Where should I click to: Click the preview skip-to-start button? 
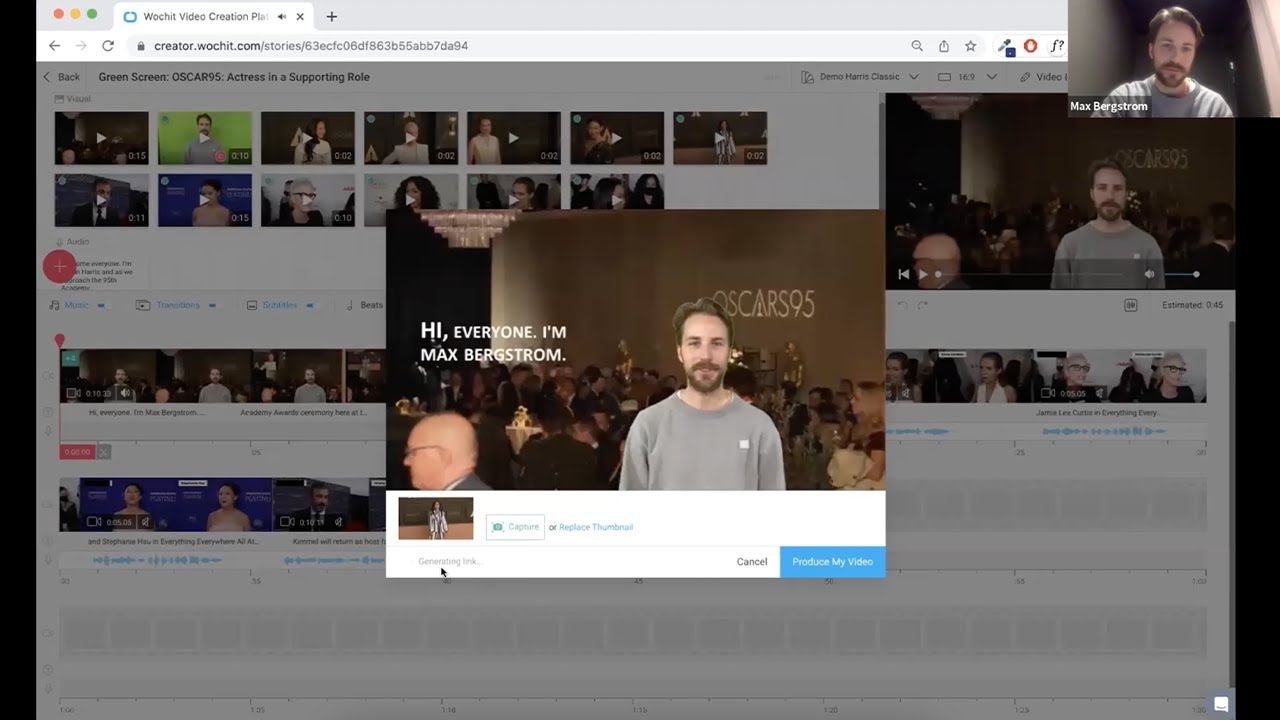pyautogui.click(x=904, y=274)
